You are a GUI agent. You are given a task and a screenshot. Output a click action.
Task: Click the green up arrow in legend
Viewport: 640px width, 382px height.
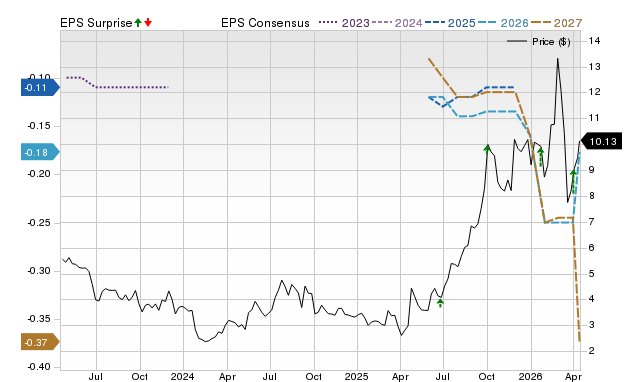(x=138, y=22)
